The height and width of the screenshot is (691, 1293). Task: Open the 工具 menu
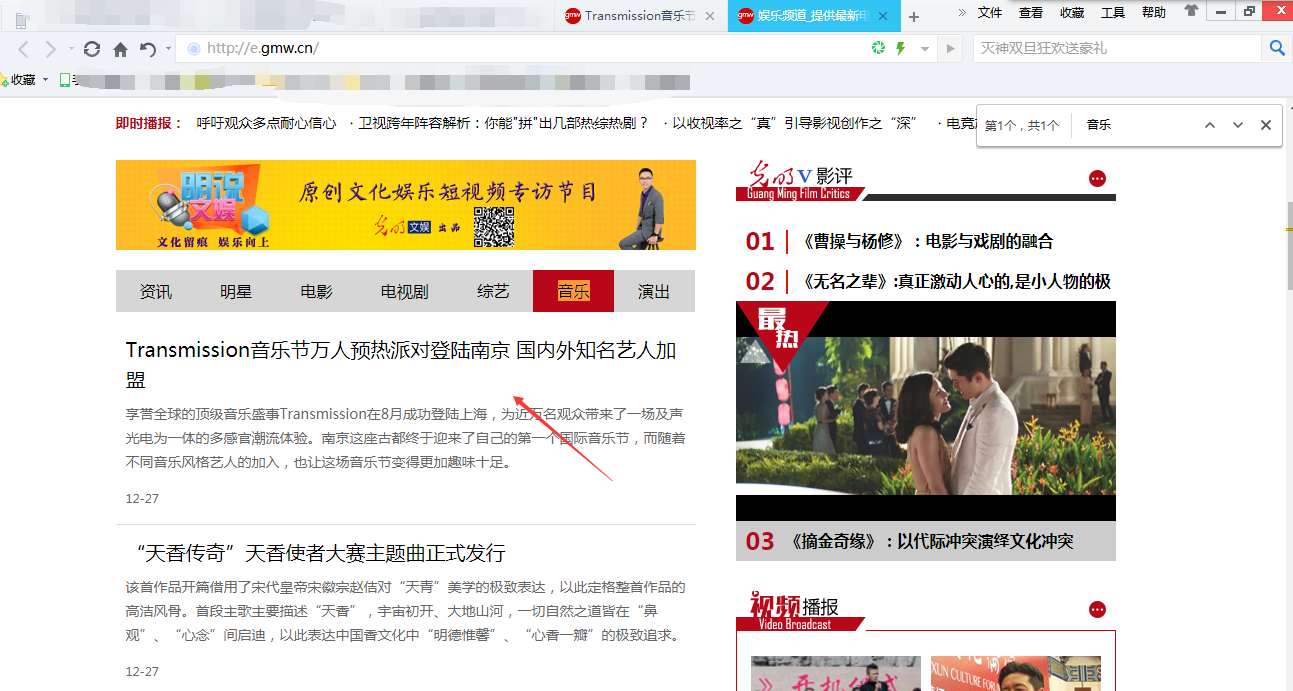click(x=1113, y=13)
